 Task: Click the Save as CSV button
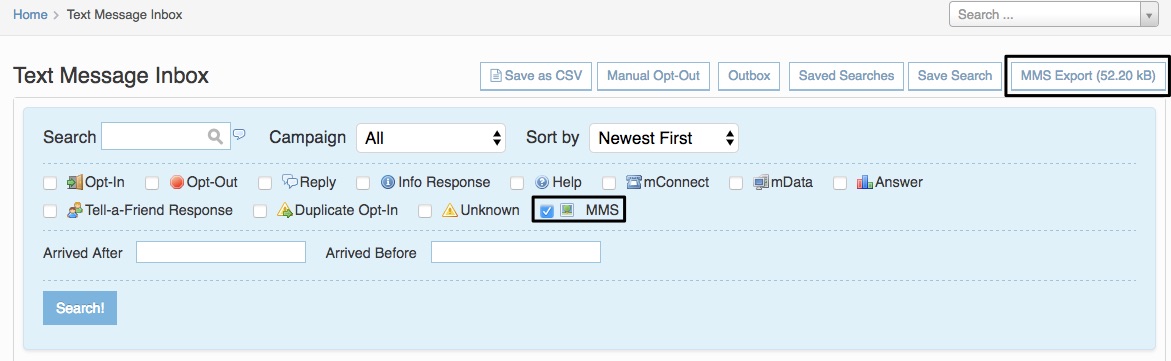tap(535, 75)
